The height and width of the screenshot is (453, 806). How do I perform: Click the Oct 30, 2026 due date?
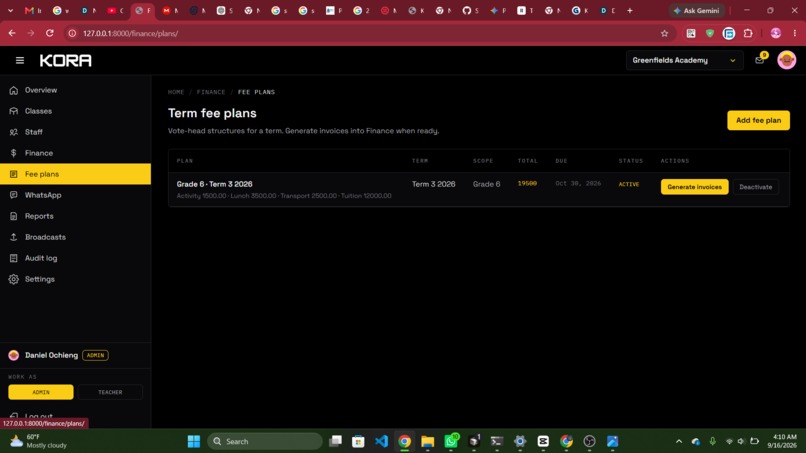click(x=578, y=184)
